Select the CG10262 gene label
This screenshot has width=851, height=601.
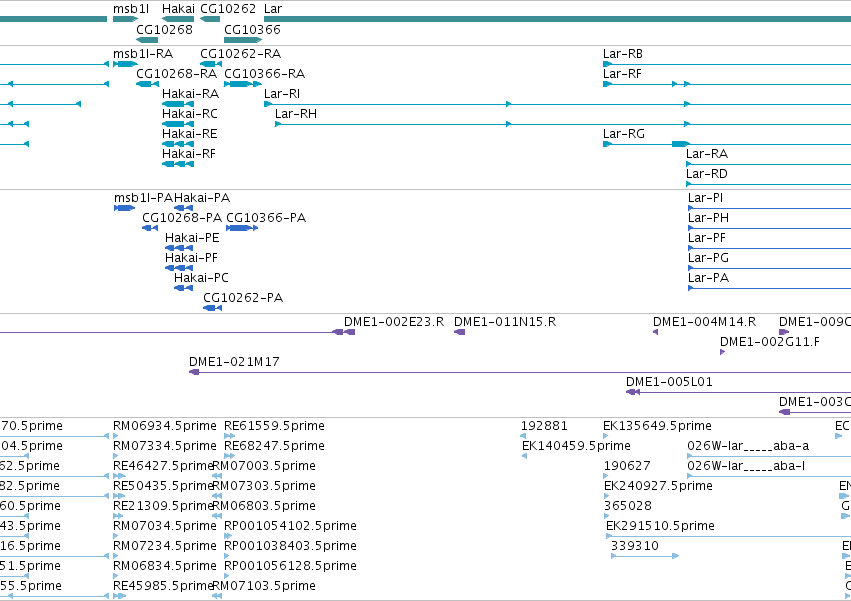click(228, 9)
